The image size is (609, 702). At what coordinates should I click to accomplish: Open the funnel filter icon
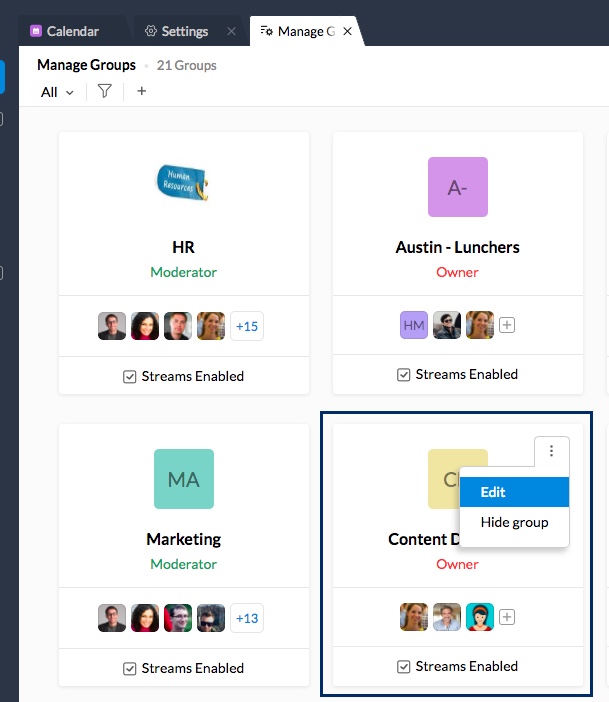point(104,91)
